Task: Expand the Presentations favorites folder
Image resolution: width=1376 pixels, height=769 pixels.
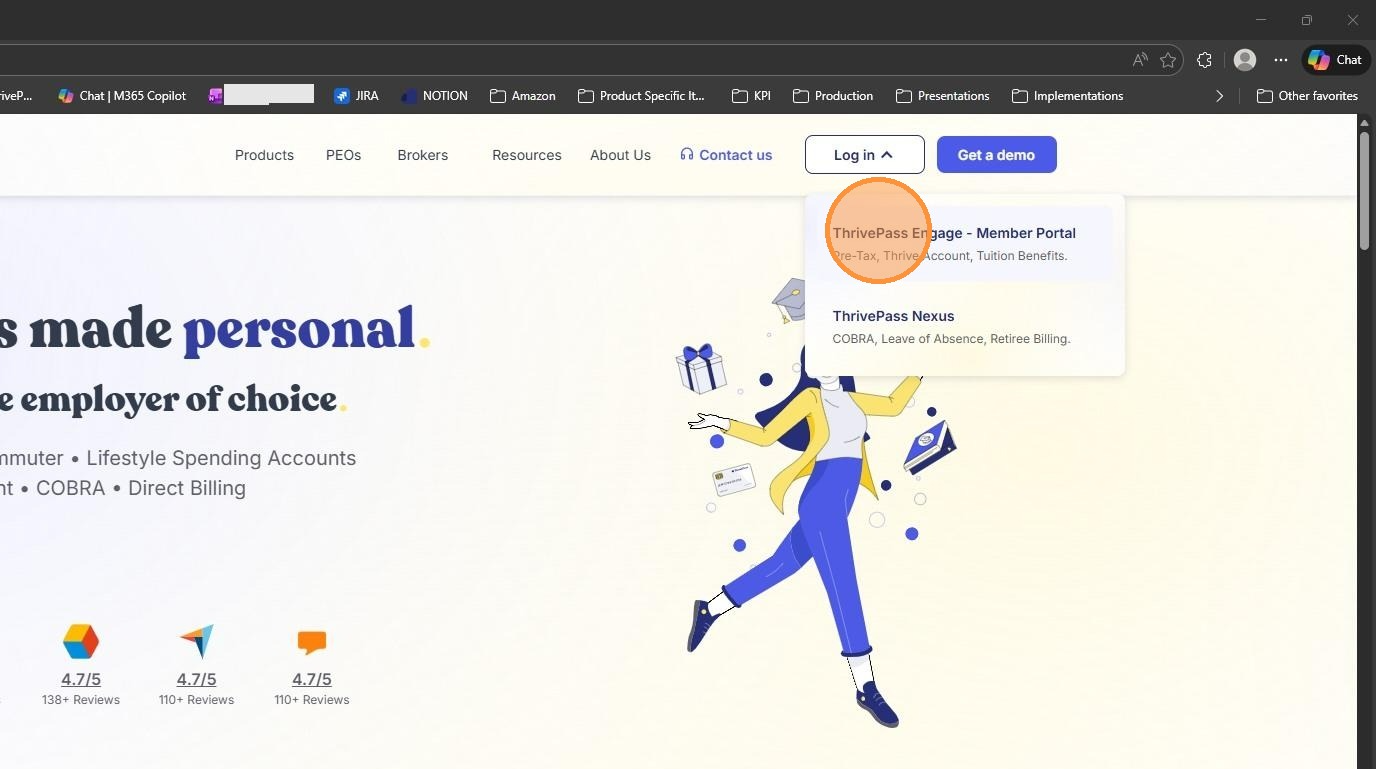Action: [943, 96]
